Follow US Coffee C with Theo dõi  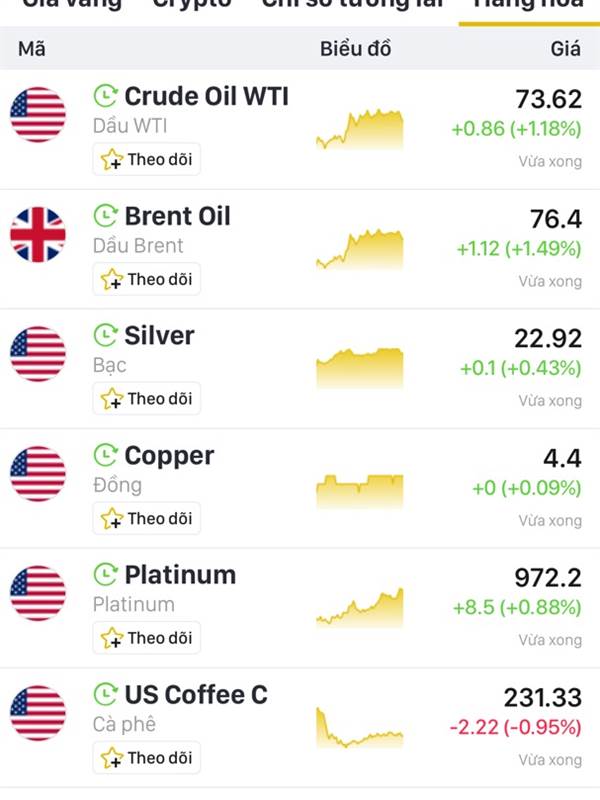pyautogui.click(x=146, y=758)
